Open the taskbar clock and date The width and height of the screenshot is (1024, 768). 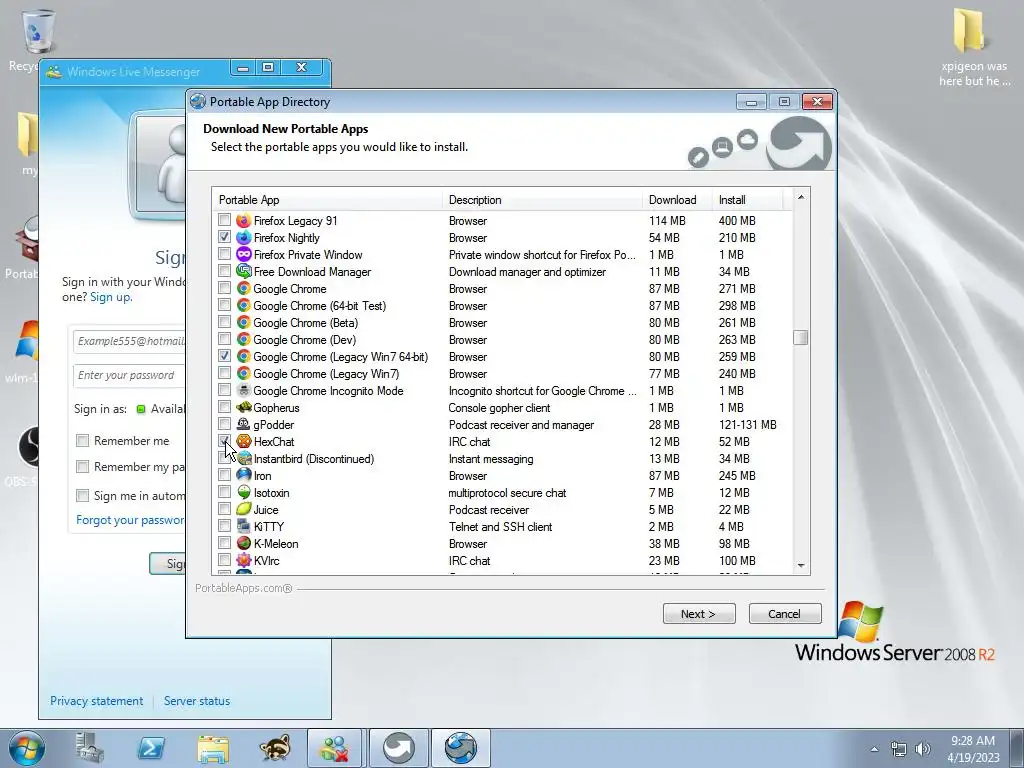973,749
